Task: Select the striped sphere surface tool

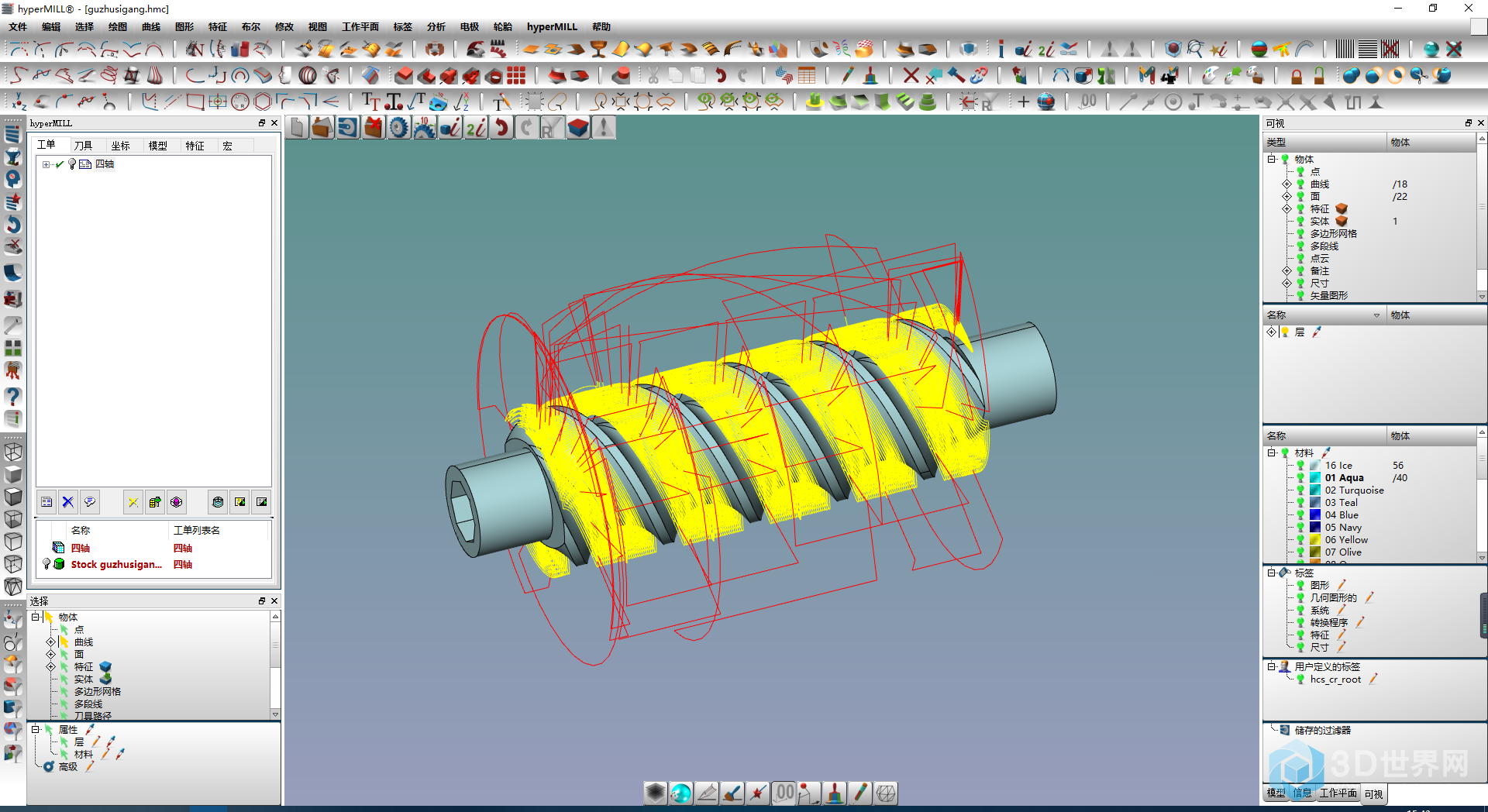Action: click(308, 75)
